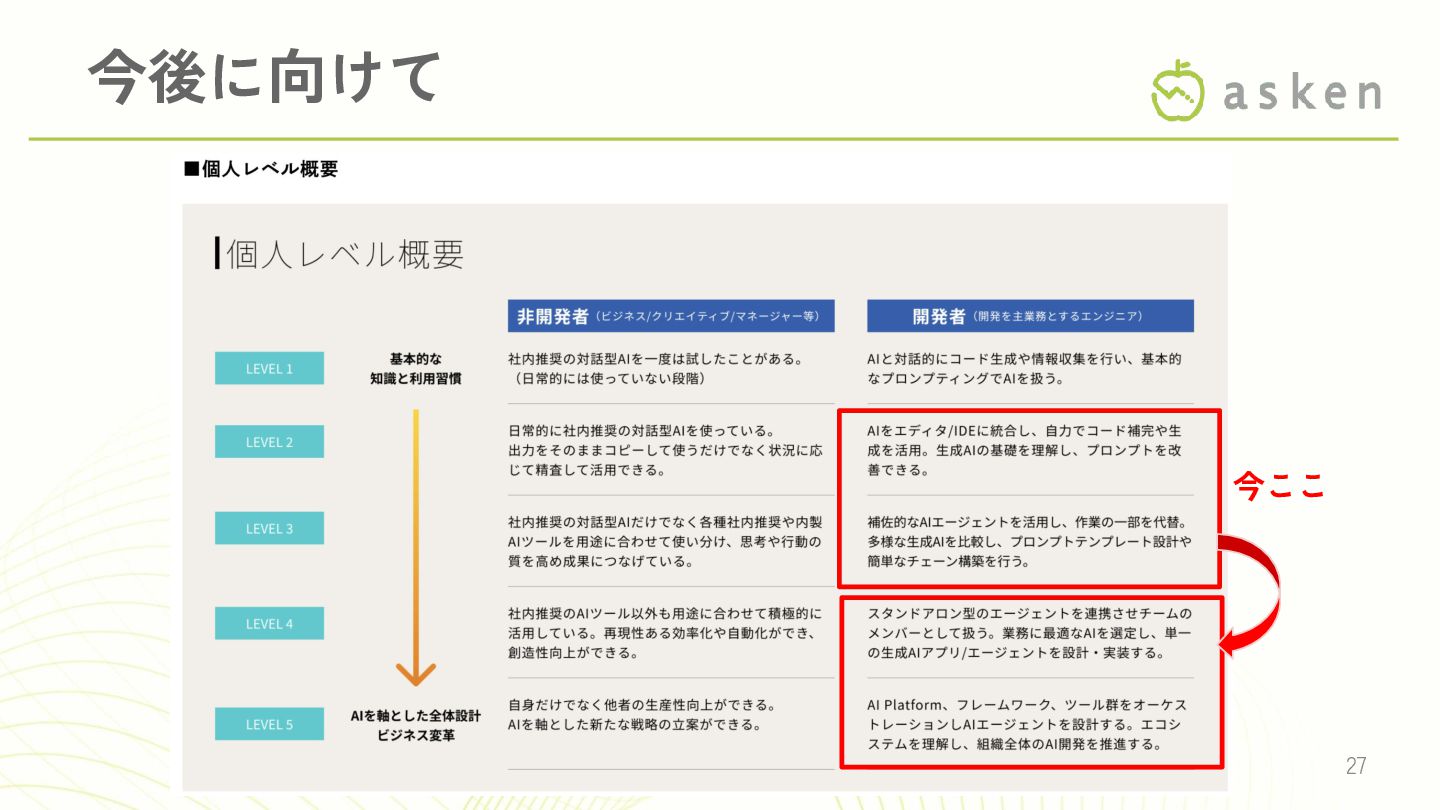Click the ■個人レベル概要 subheading
Image resolution: width=1440 pixels, height=810 pixels.
(x=261, y=169)
